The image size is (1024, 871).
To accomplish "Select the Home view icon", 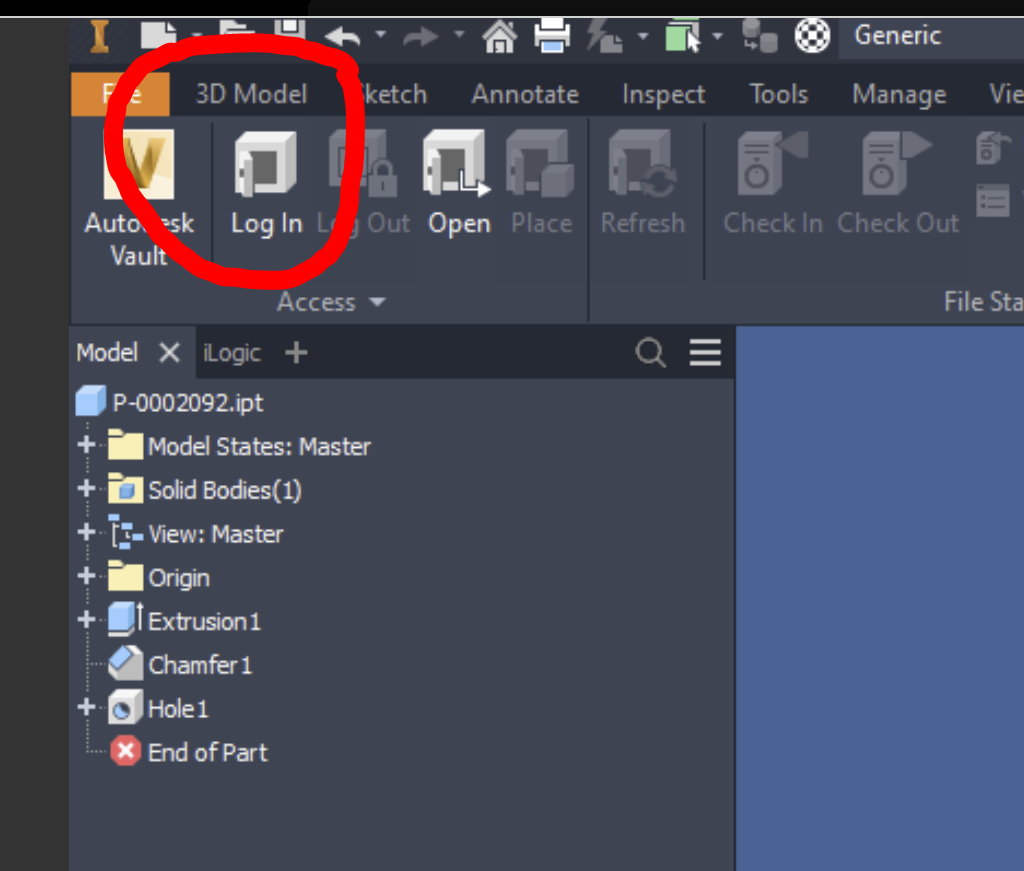I will (499, 36).
